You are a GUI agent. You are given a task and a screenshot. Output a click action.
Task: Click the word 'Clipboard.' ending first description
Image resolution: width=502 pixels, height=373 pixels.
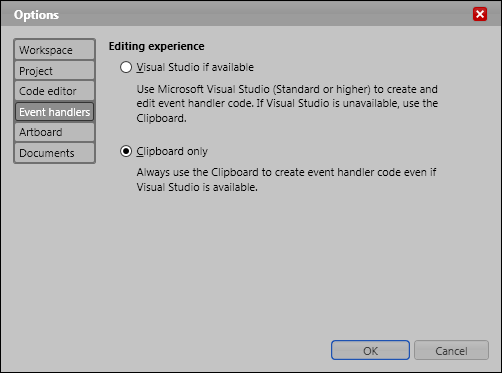[x=161, y=118]
